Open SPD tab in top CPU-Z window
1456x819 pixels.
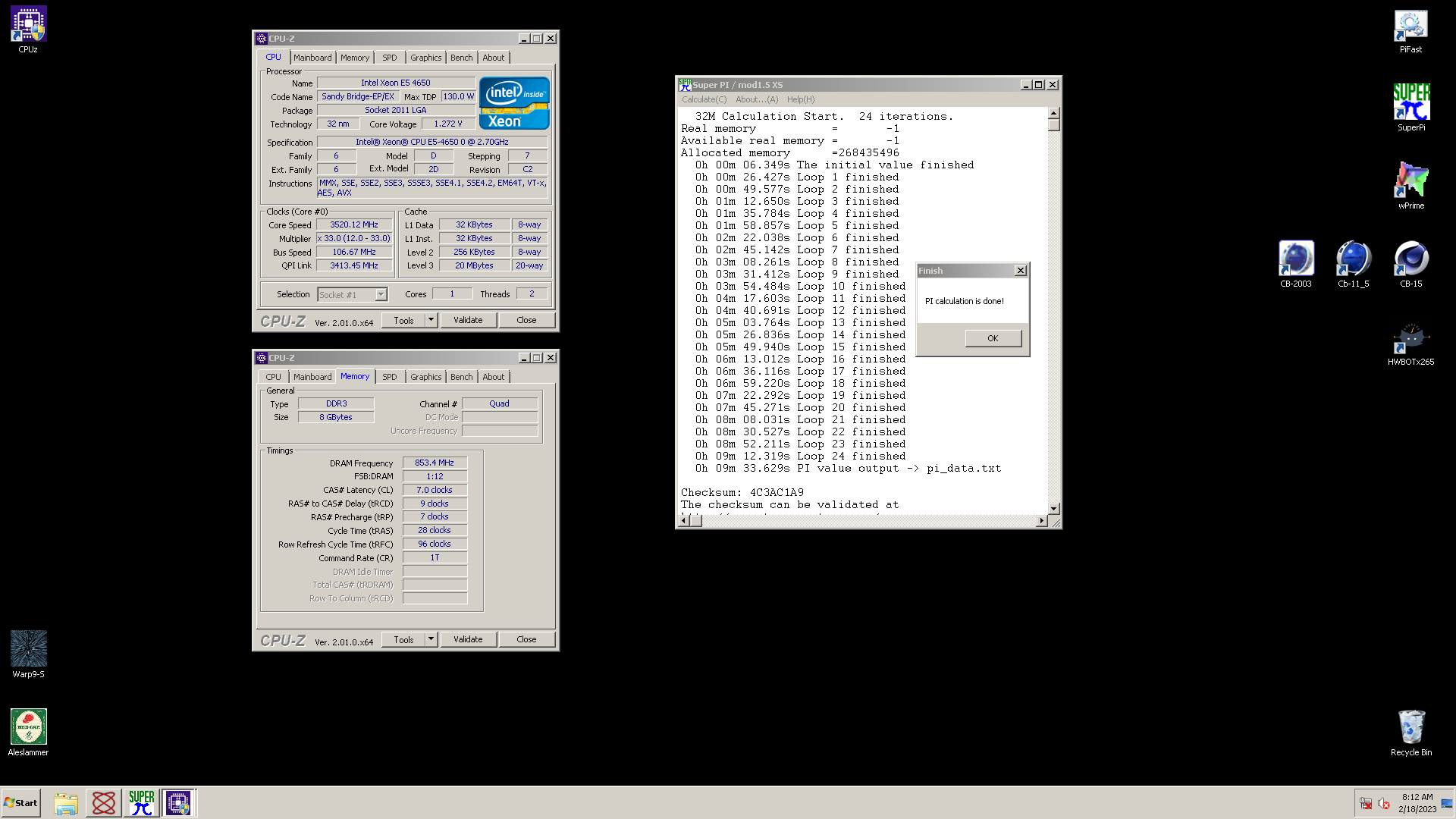click(x=390, y=58)
